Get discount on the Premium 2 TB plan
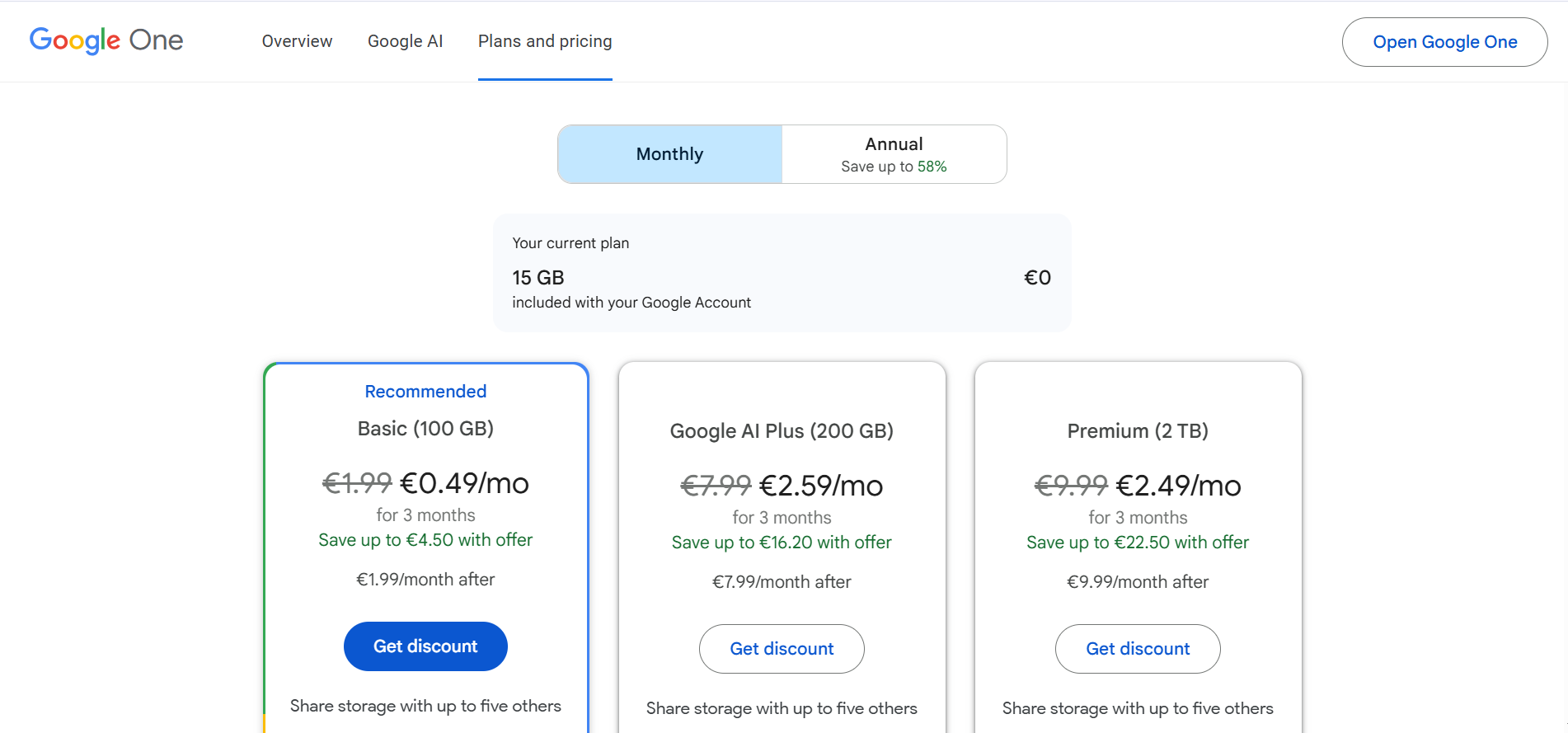1568x733 pixels. click(1138, 649)
